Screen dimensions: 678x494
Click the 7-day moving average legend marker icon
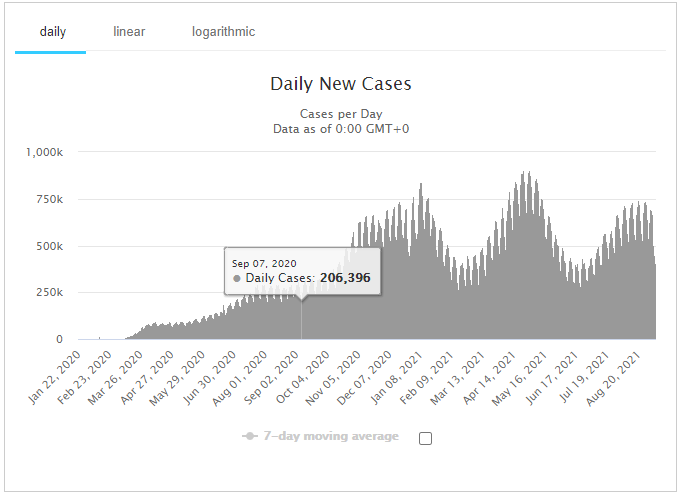(x=252, y=436)
